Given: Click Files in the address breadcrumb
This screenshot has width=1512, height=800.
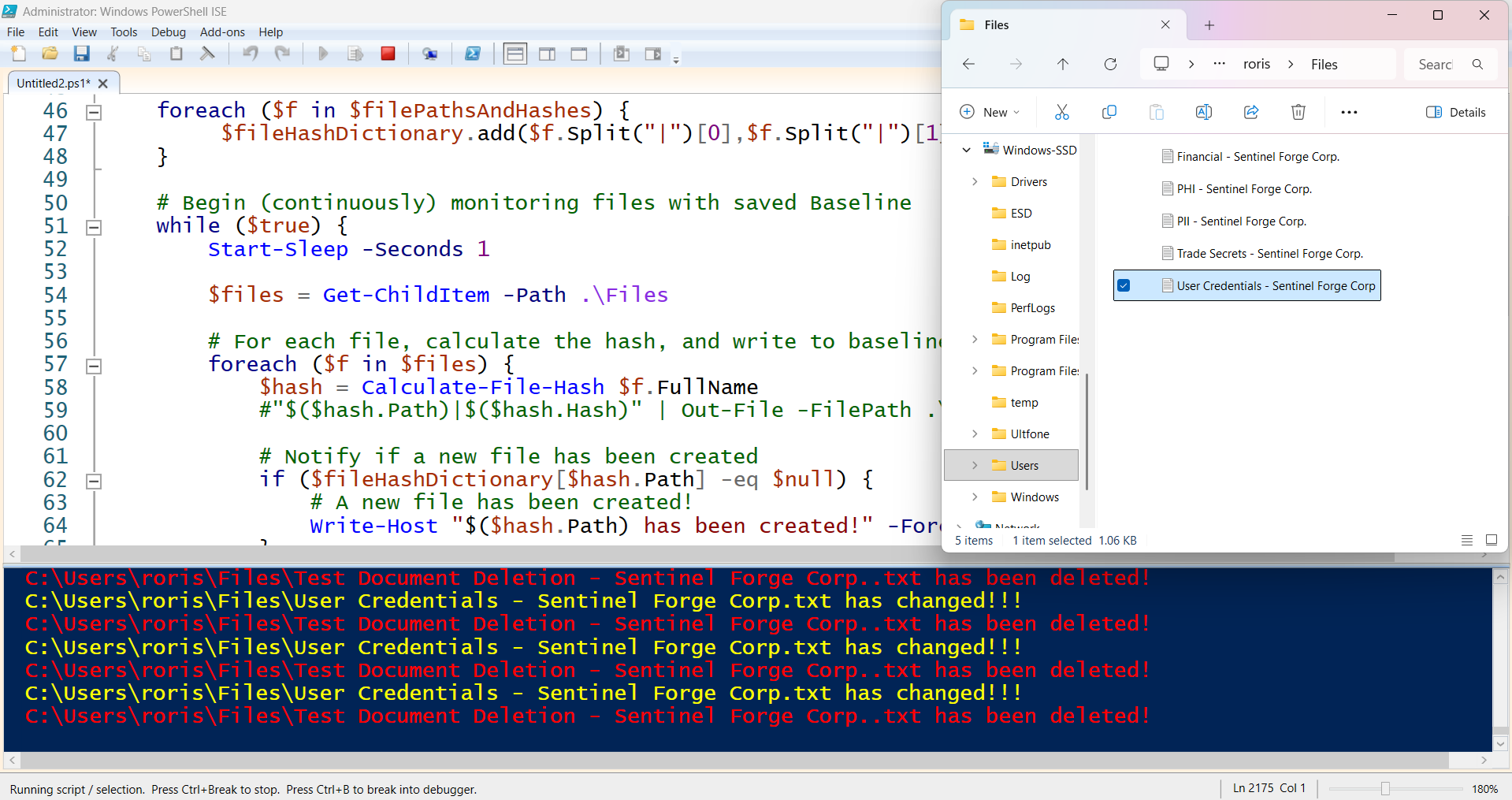Looking at the screenshot, I should [1324, 65].
